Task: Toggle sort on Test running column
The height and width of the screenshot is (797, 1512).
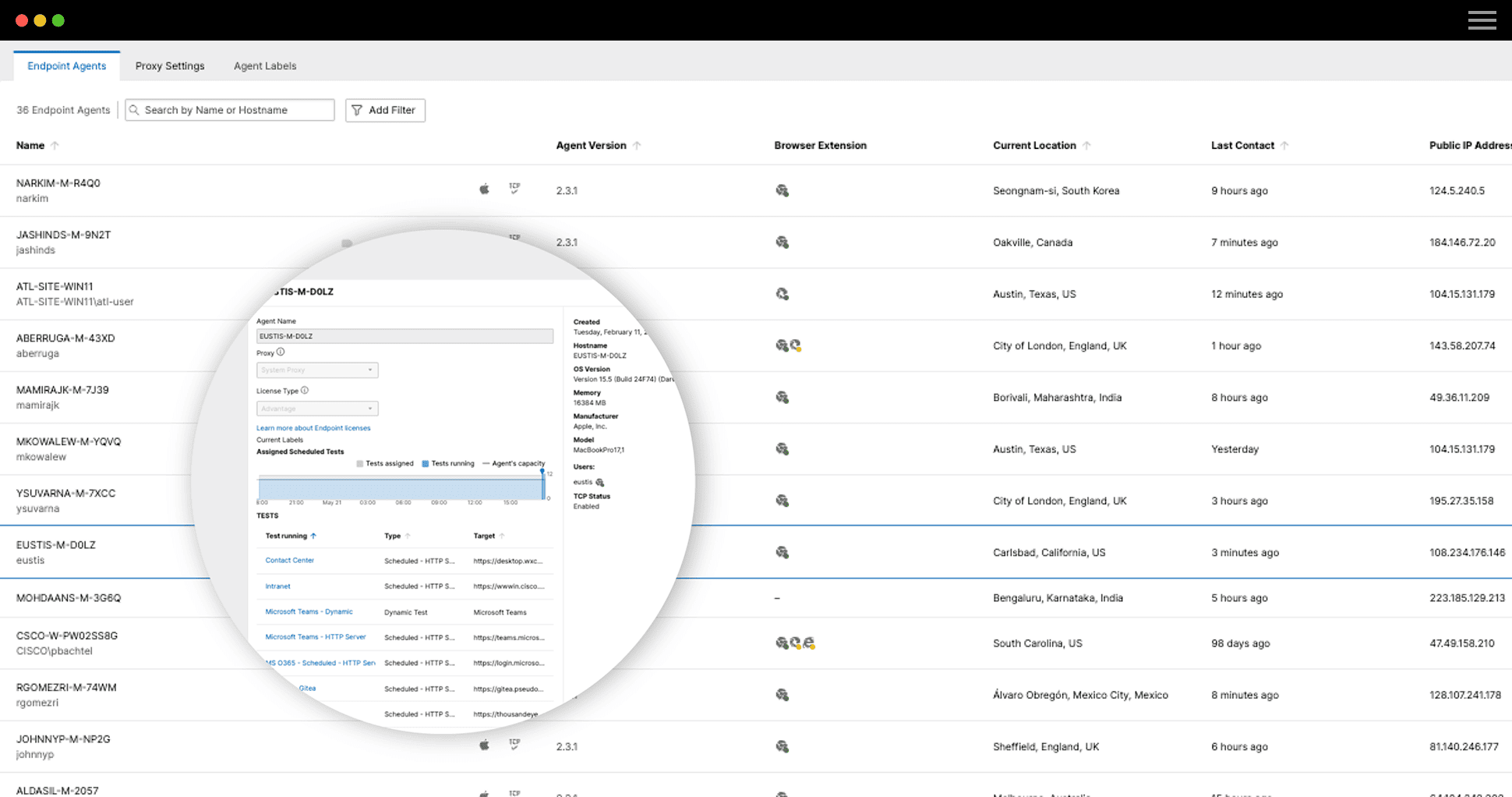Action: 313,536
